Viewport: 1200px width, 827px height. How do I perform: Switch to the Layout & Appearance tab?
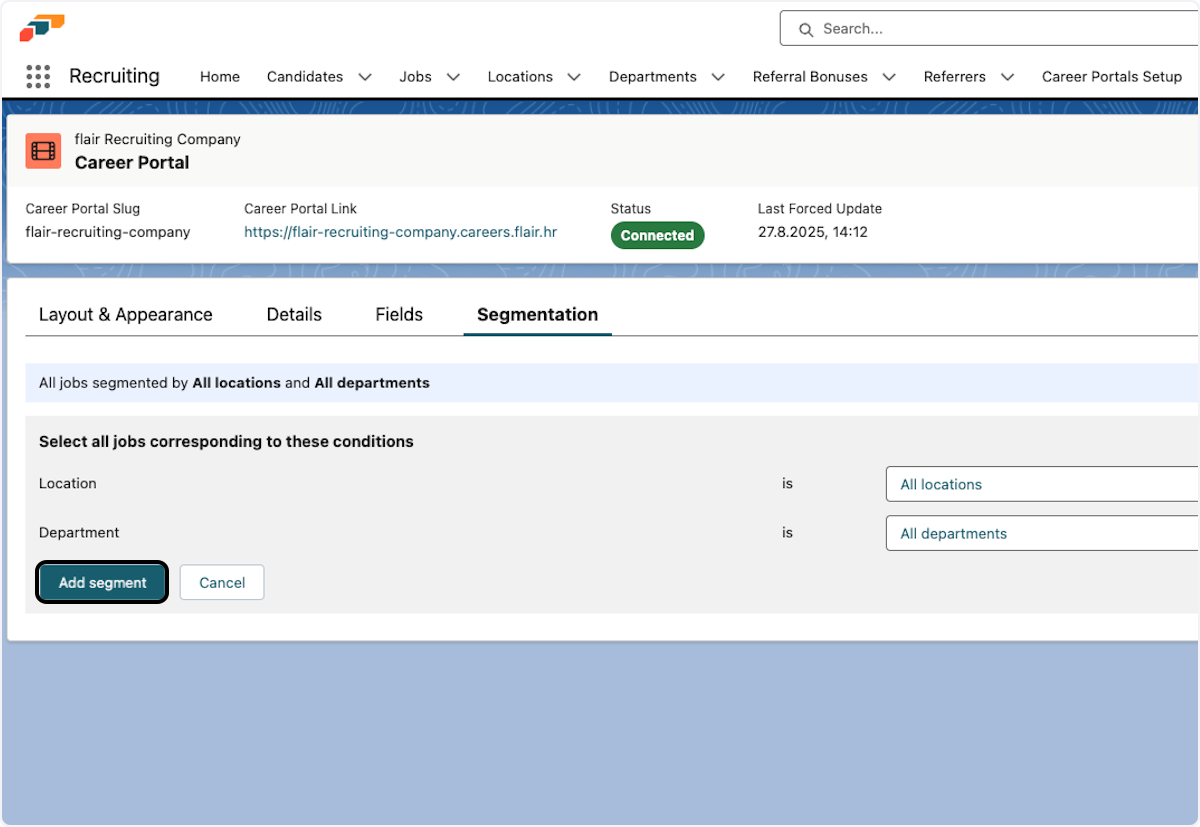coord(125,314)
